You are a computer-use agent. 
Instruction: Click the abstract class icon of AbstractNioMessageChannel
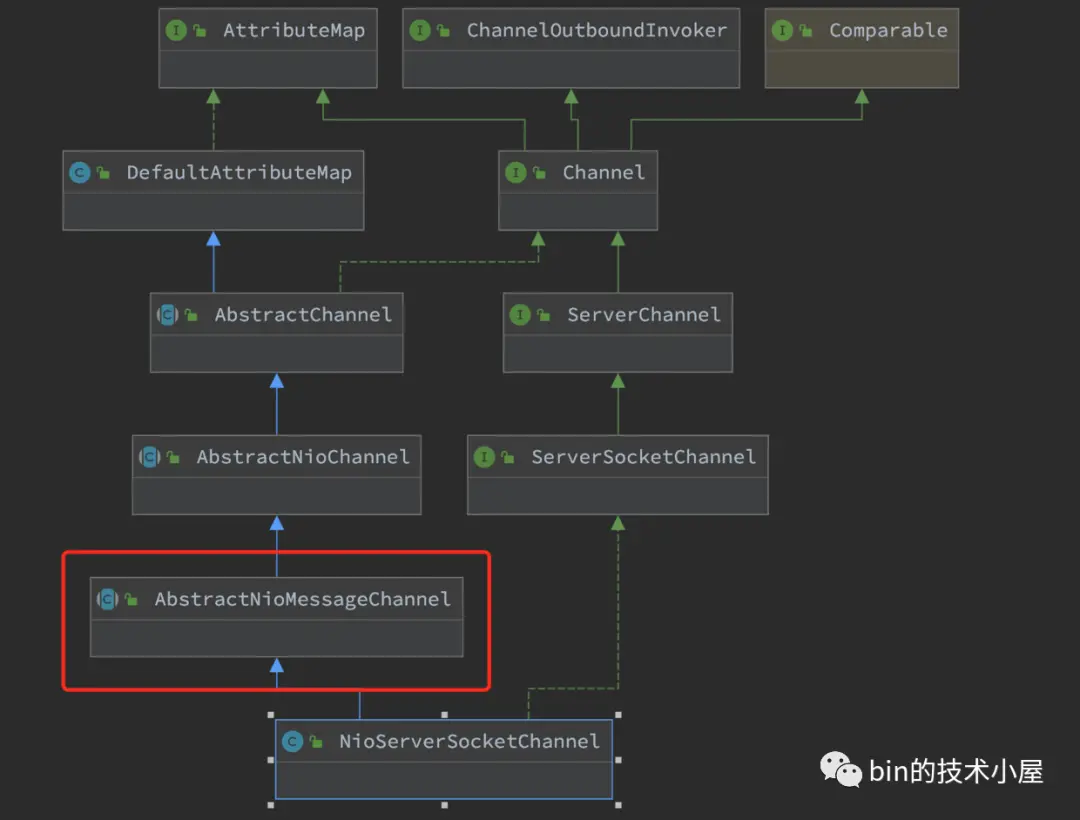(107, 599)
